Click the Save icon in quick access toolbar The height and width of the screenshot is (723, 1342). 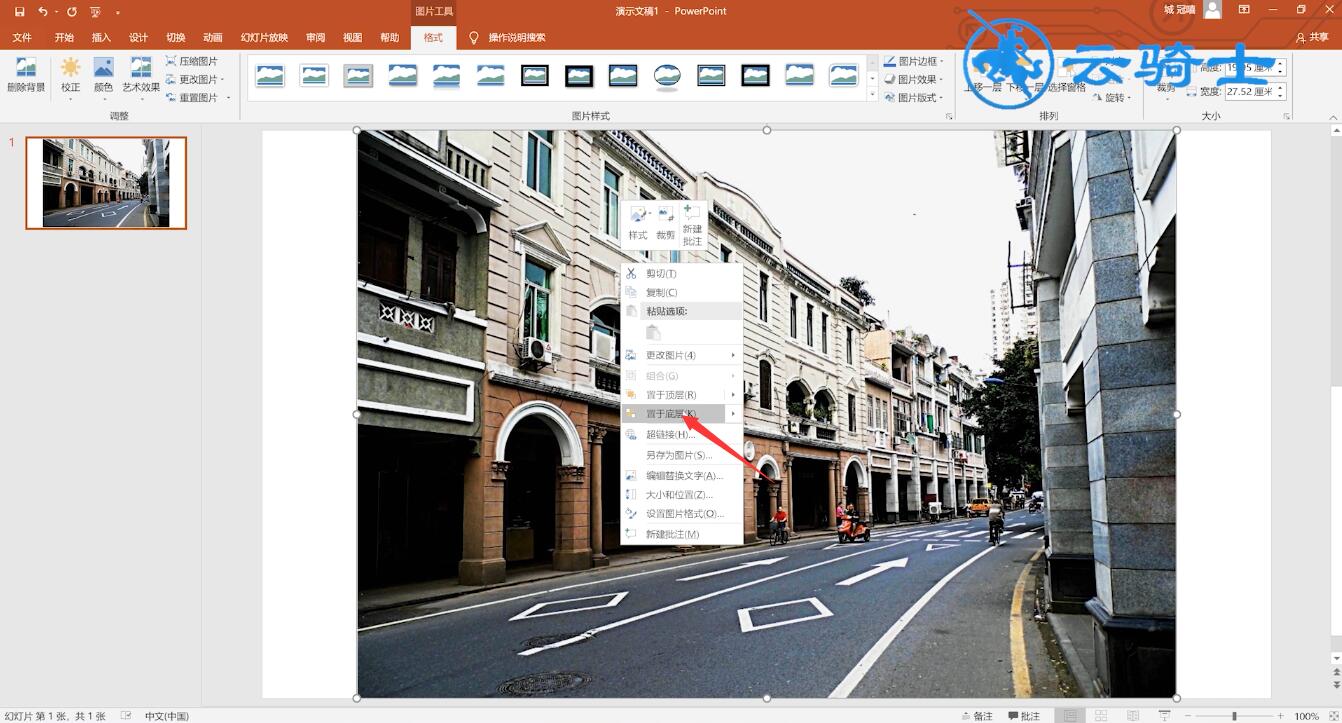point(19,12)
